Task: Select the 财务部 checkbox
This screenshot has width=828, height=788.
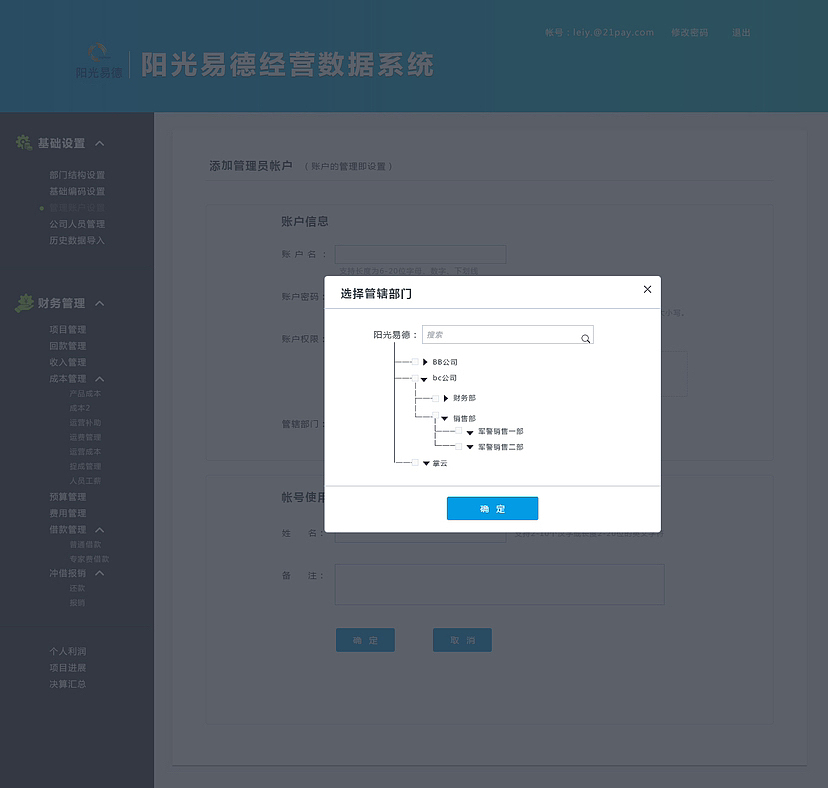Action: [x=436, y=398]
